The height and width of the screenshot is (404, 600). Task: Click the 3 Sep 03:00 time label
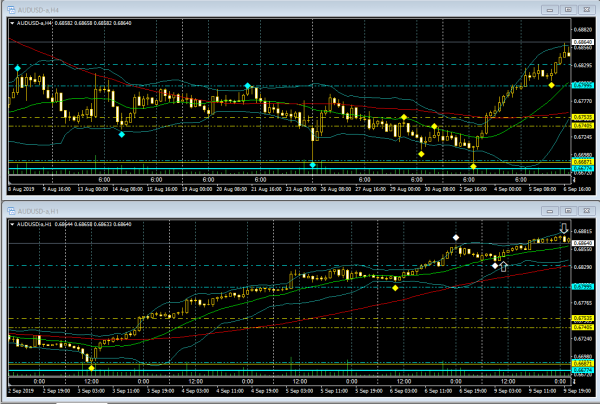tap(91, 391)
